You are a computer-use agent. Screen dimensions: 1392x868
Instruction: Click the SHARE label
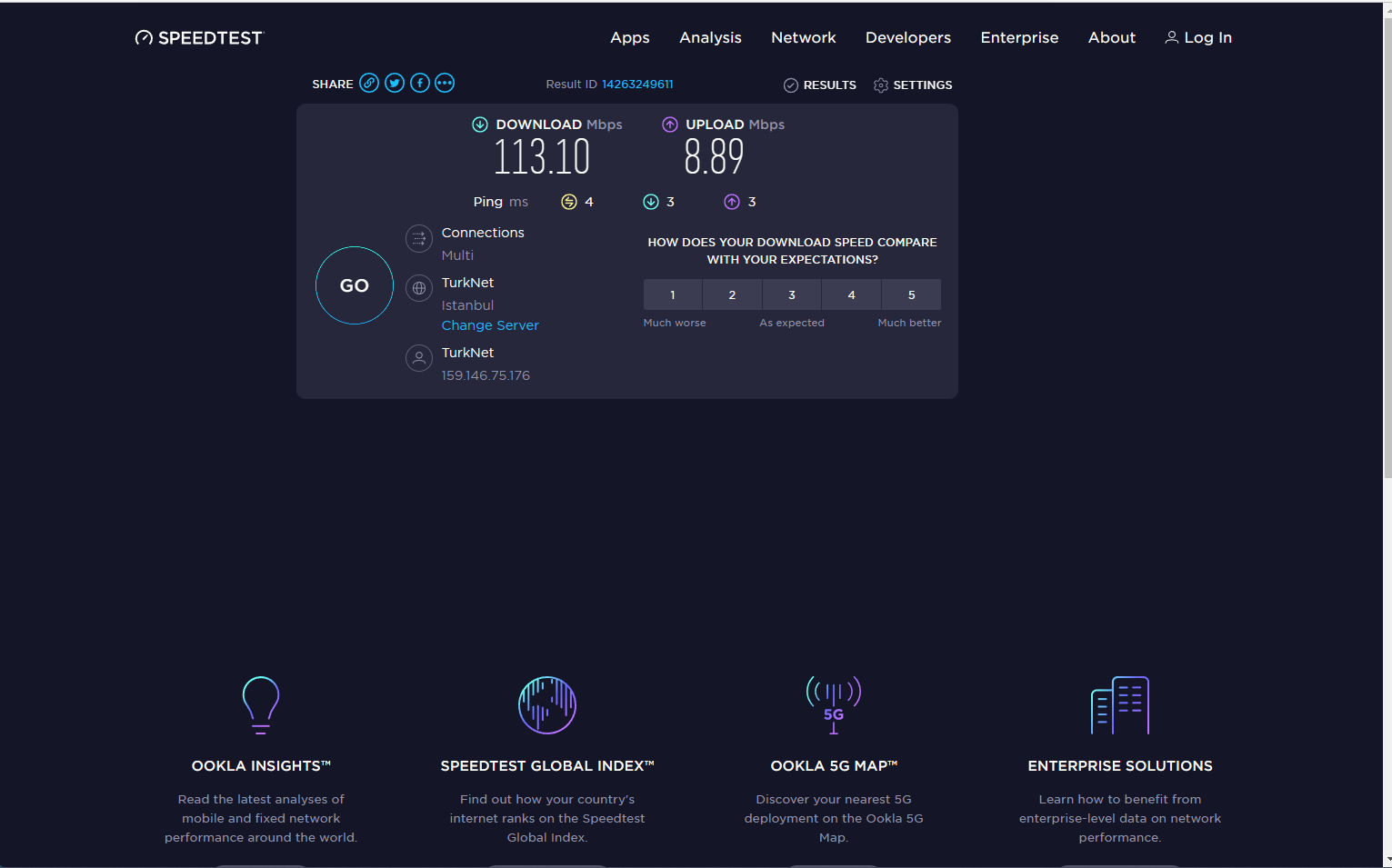[x=333, y=84]
